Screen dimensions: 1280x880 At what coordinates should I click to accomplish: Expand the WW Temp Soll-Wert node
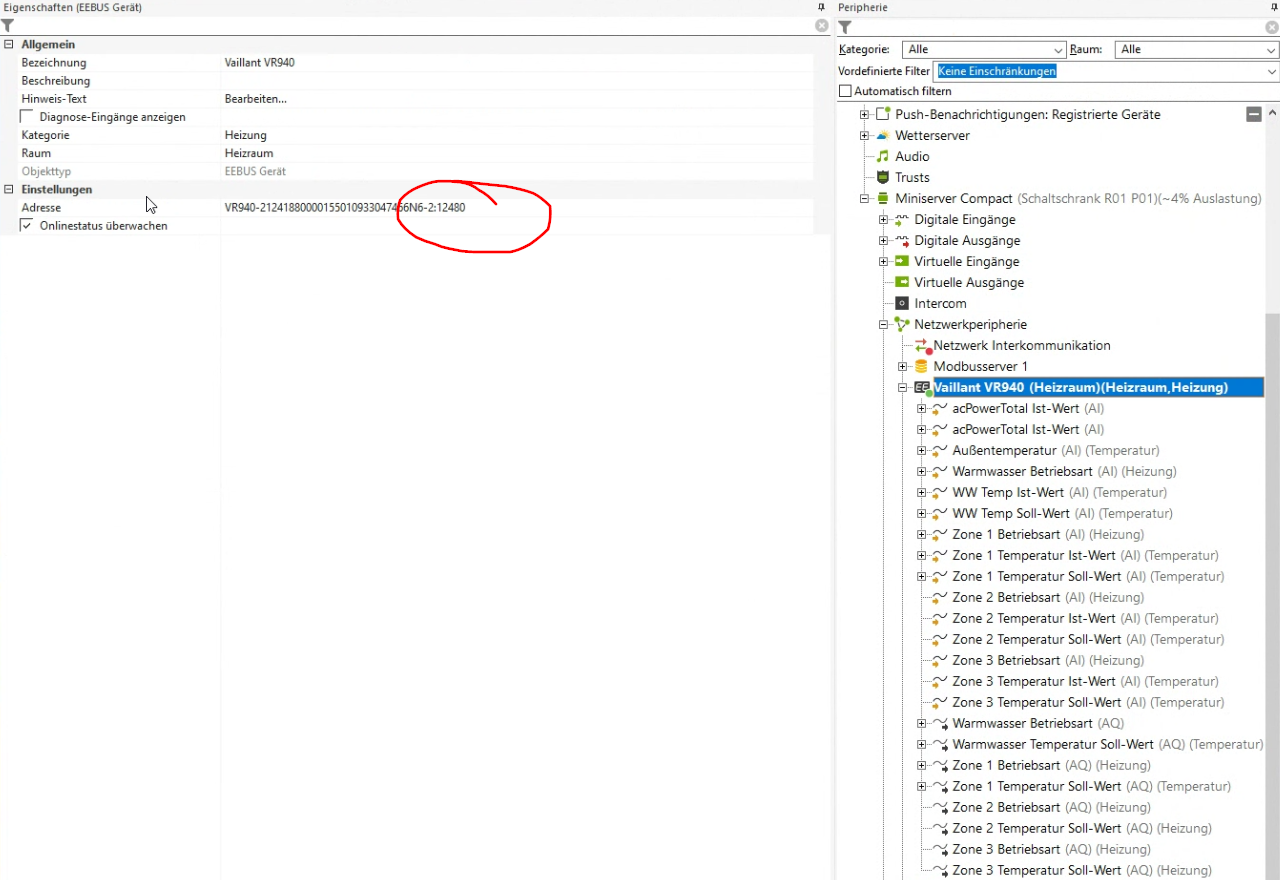pyautogui.click(x=921, y=514)
